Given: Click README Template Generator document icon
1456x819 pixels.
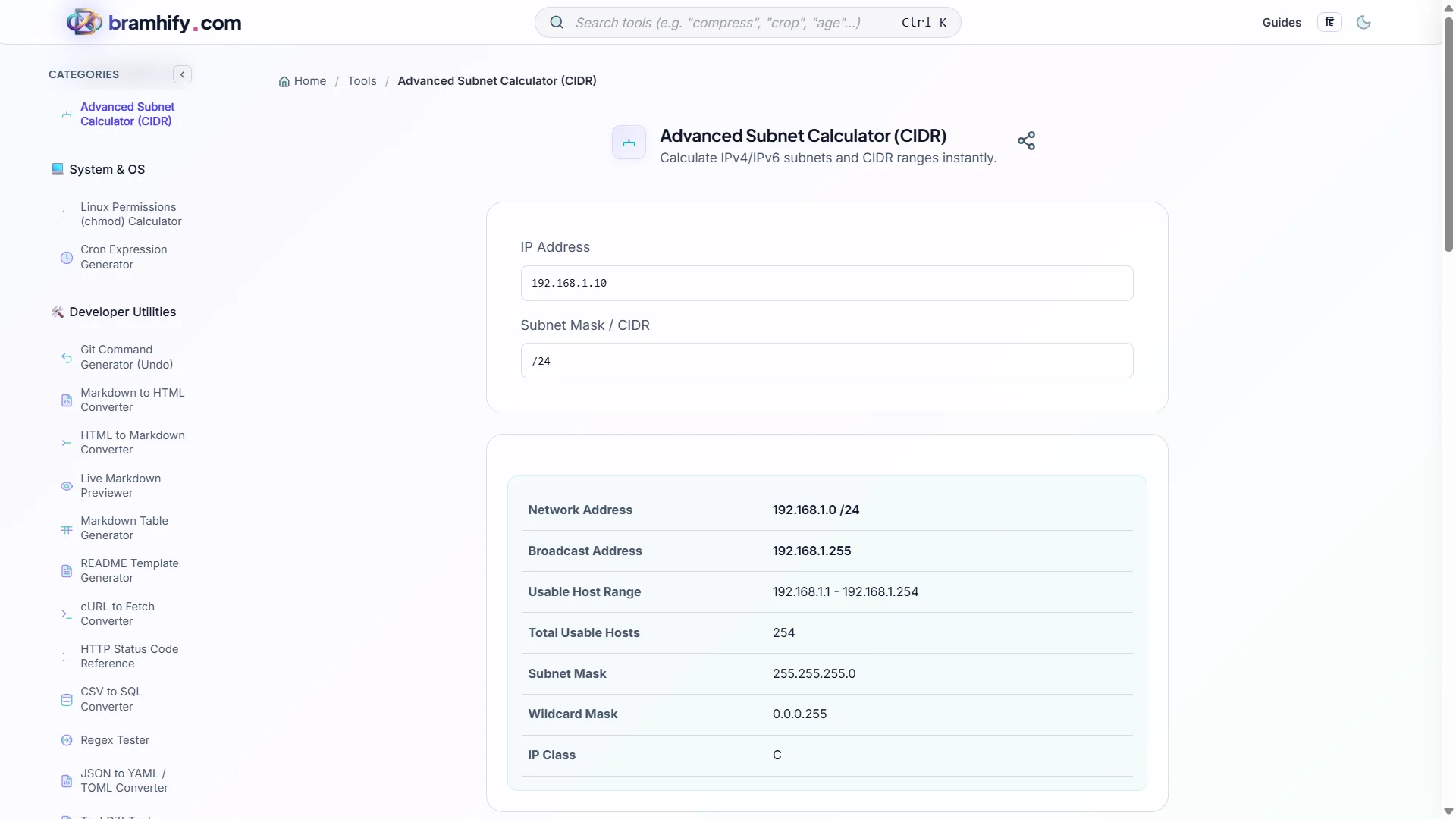Looking at the screenshot, I should (67, 571).
